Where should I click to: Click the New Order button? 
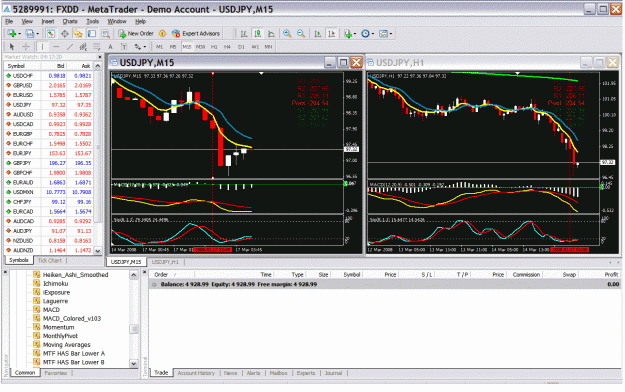coord(136,33)
